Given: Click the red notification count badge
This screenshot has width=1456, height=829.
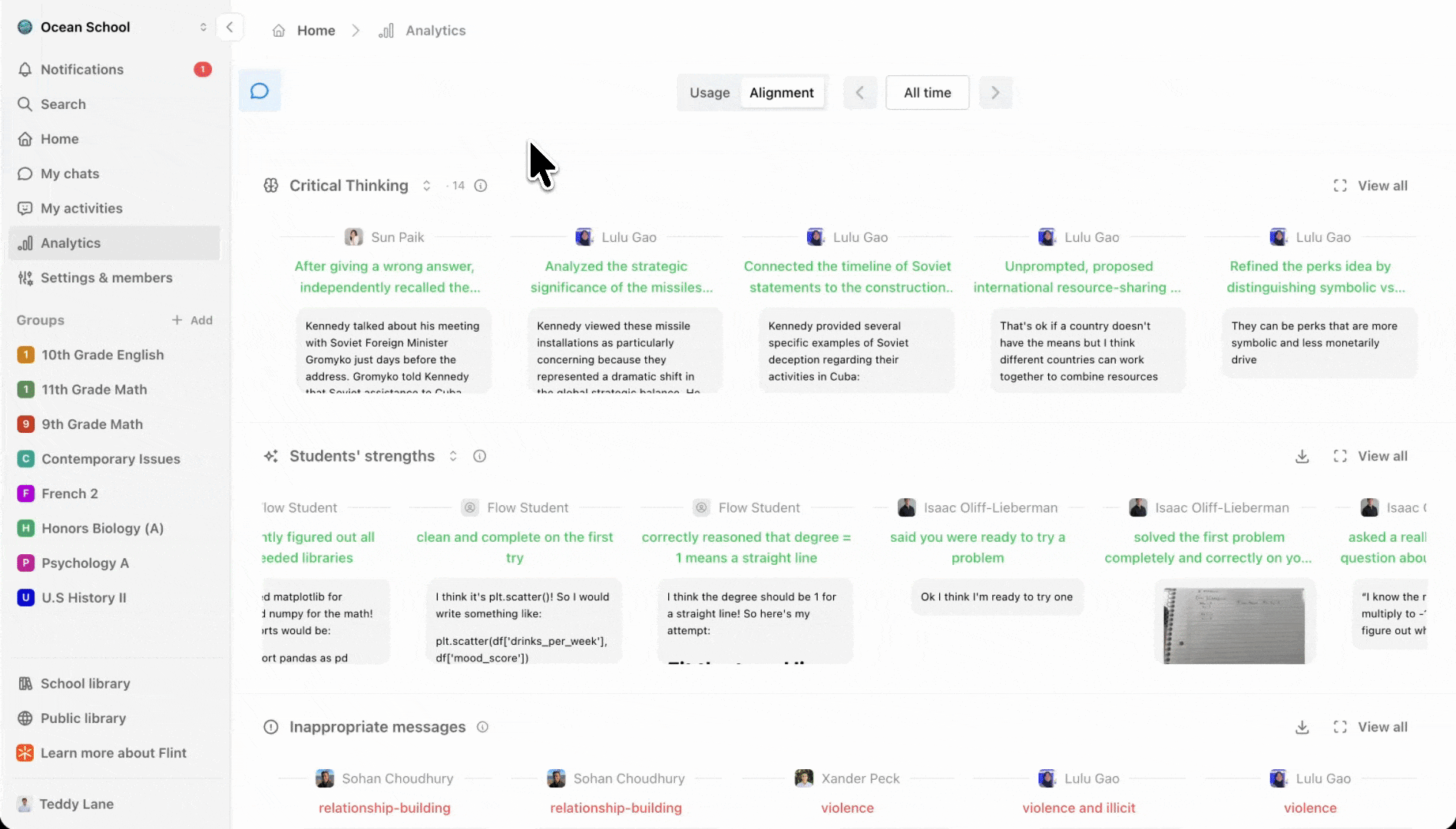Looking at the screenshot, I should coord(202,70).
